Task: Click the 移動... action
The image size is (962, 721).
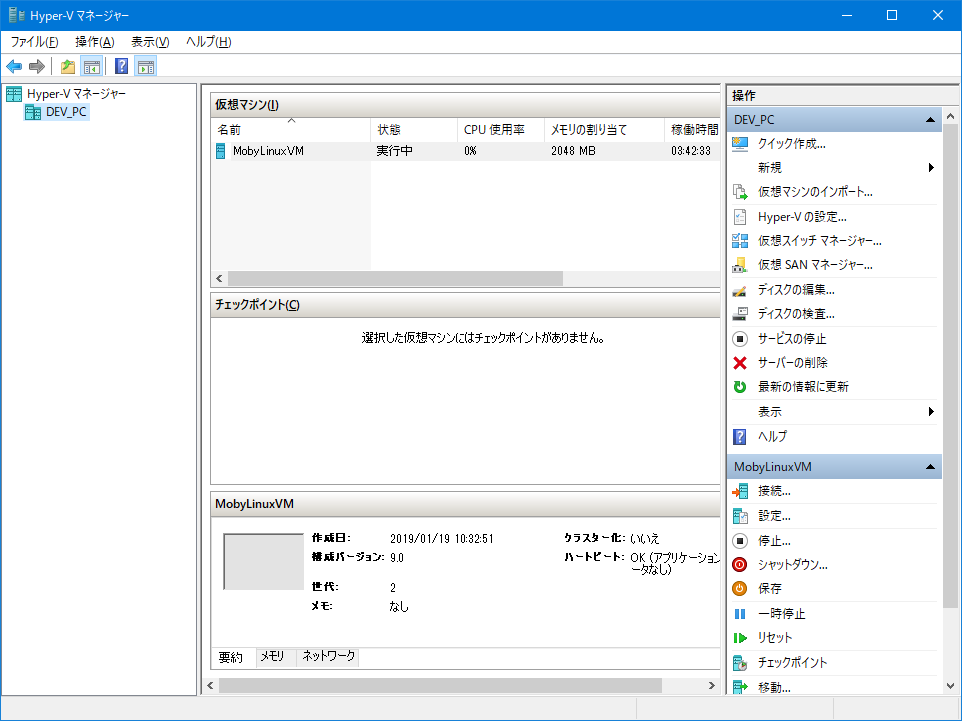Action: pos(774,687)
